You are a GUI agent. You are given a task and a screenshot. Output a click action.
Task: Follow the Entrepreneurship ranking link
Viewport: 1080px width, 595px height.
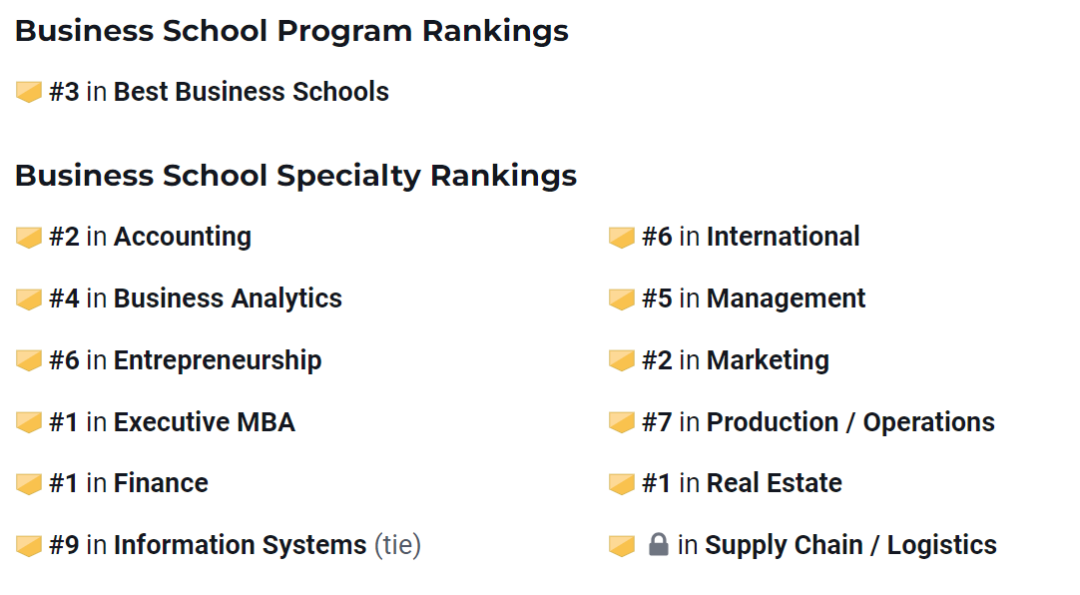click(218, 361)
